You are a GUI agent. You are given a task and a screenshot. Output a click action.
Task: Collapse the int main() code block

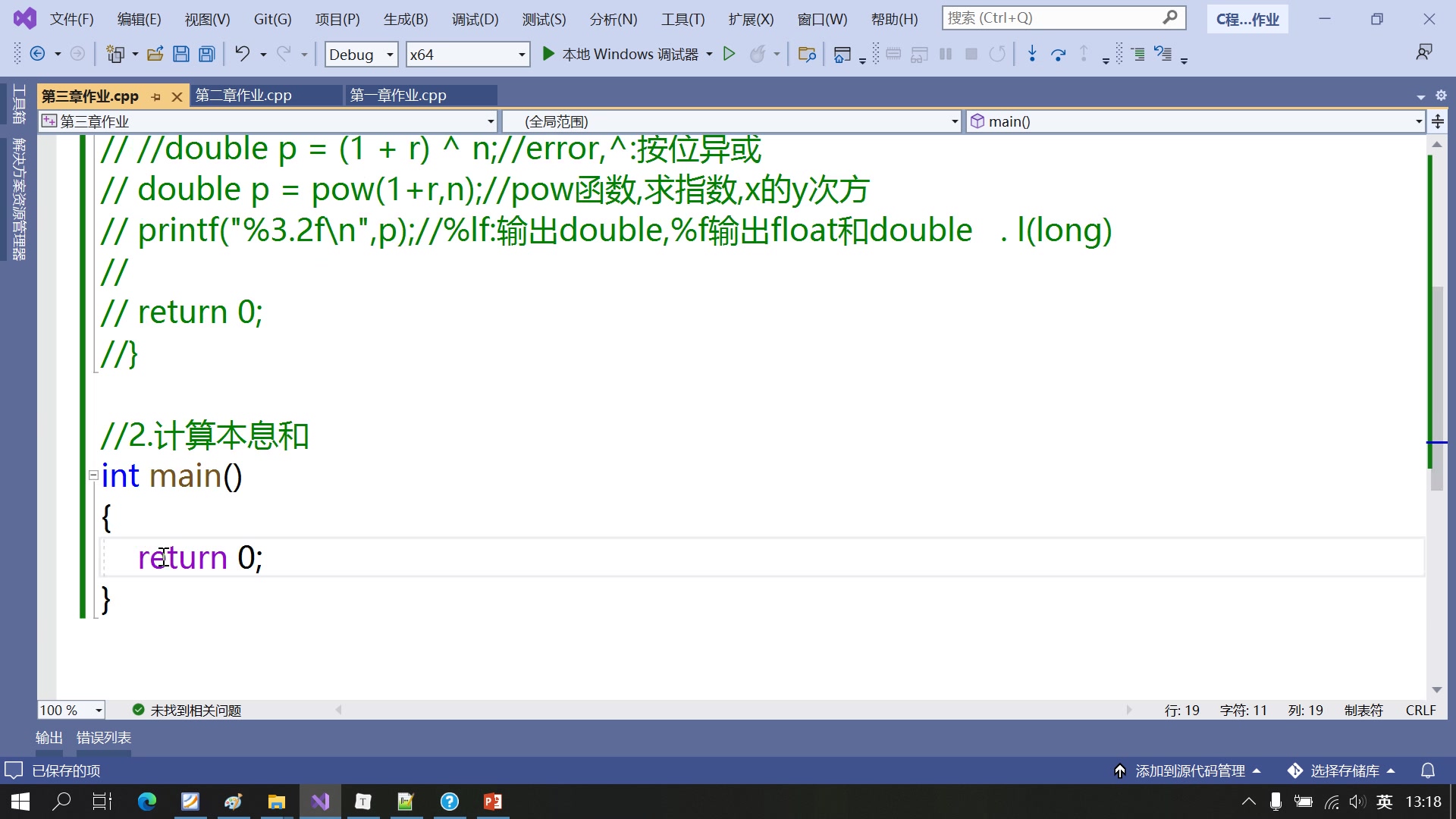93,475
